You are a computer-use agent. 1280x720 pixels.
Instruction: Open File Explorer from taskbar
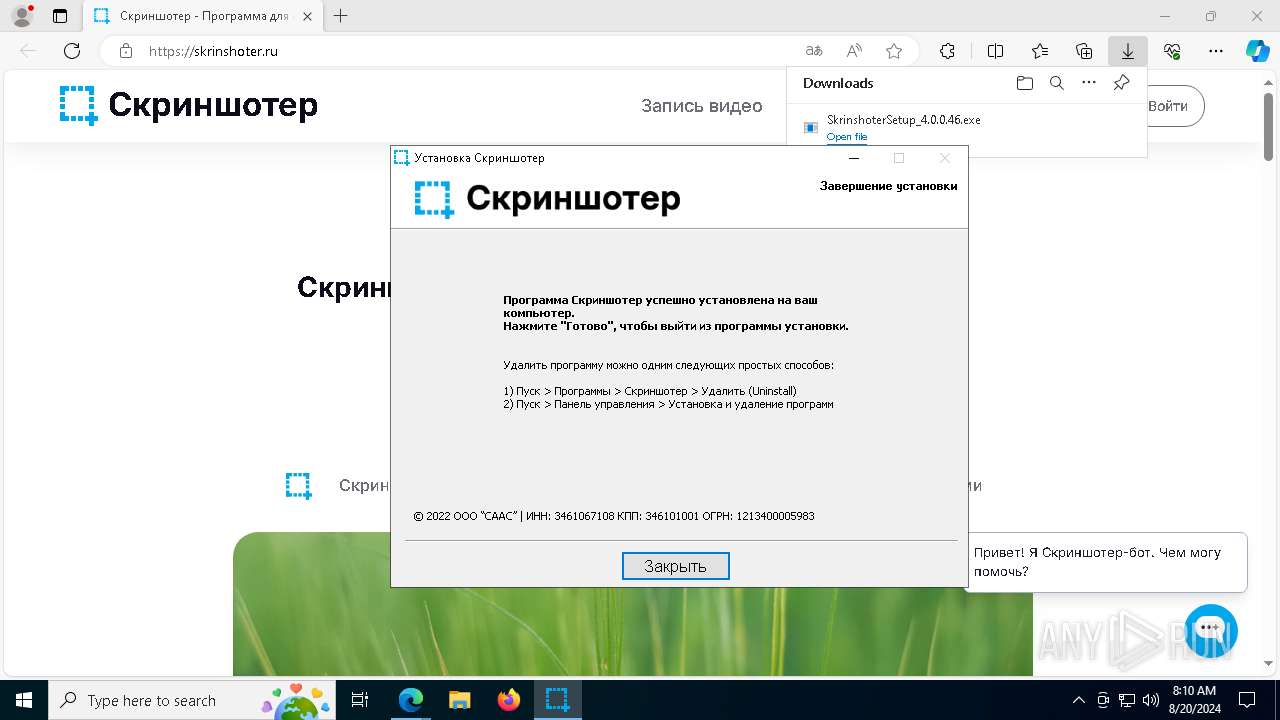[459, 700]
